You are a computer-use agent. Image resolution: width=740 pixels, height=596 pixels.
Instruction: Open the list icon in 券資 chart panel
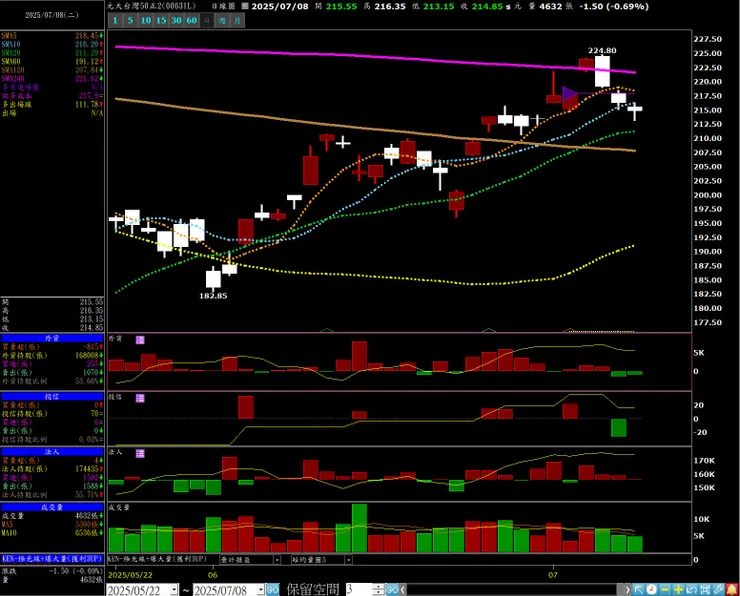pyautogui.click(x=140, y=340)
